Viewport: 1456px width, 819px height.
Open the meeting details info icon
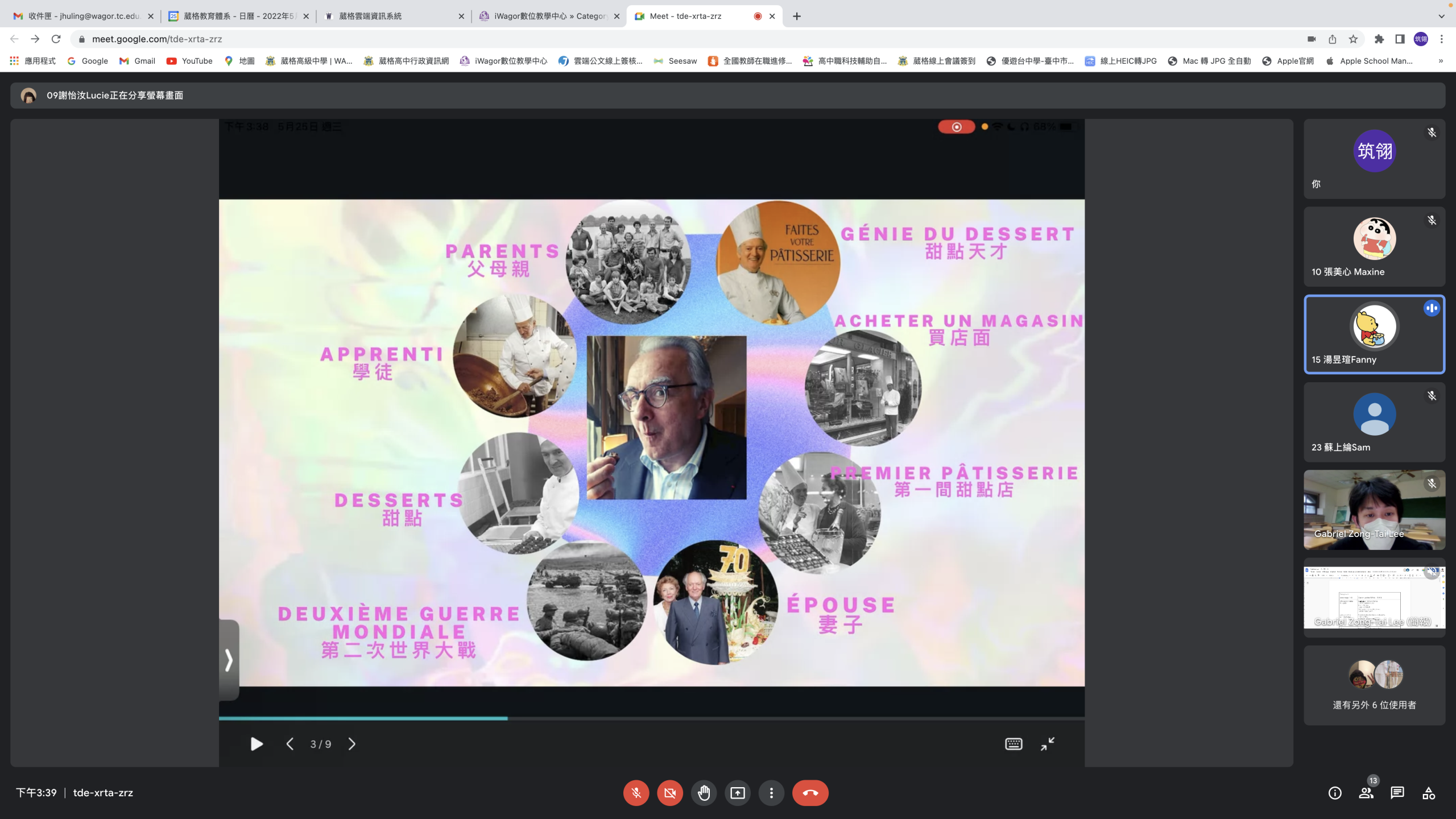click(x=1335, y=793)
